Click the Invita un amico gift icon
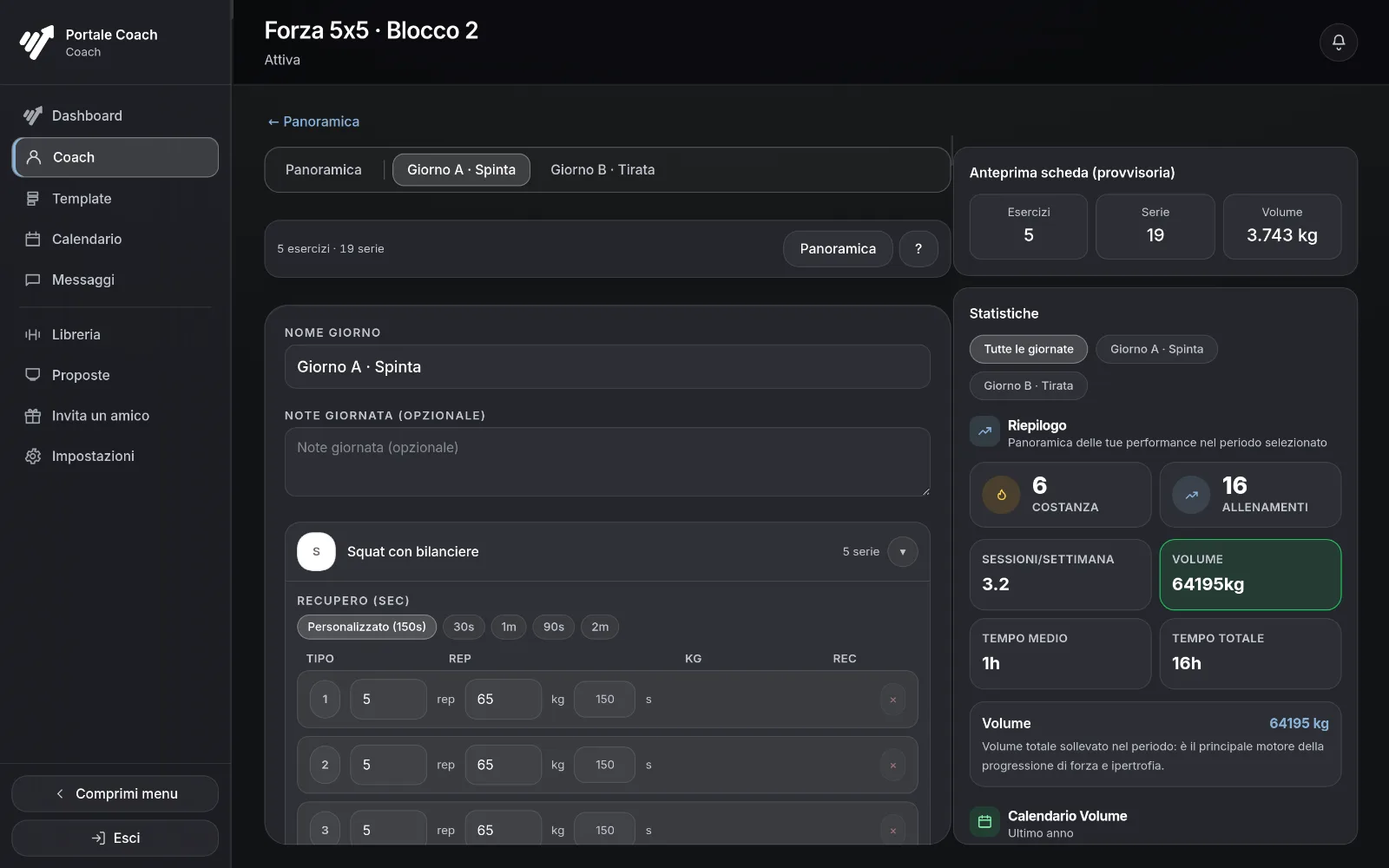The image size is (1389, 868). click(x=33, y=416)
